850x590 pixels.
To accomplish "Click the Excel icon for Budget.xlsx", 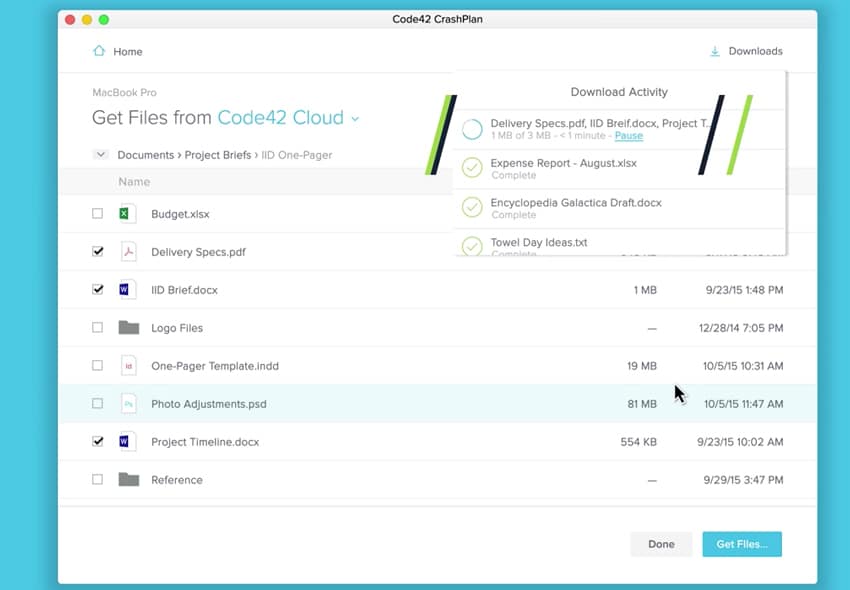I will (127, 214).
